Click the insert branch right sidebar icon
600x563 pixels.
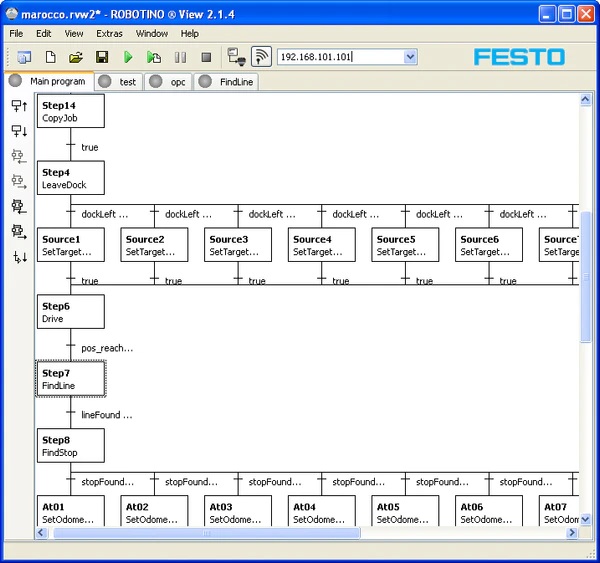pos(18,181)
